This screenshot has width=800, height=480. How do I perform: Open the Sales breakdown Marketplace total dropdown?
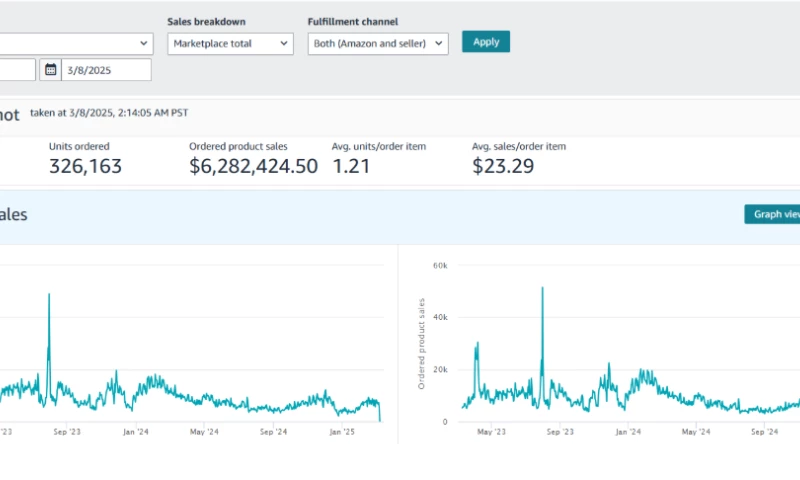[x=230, y=44]
